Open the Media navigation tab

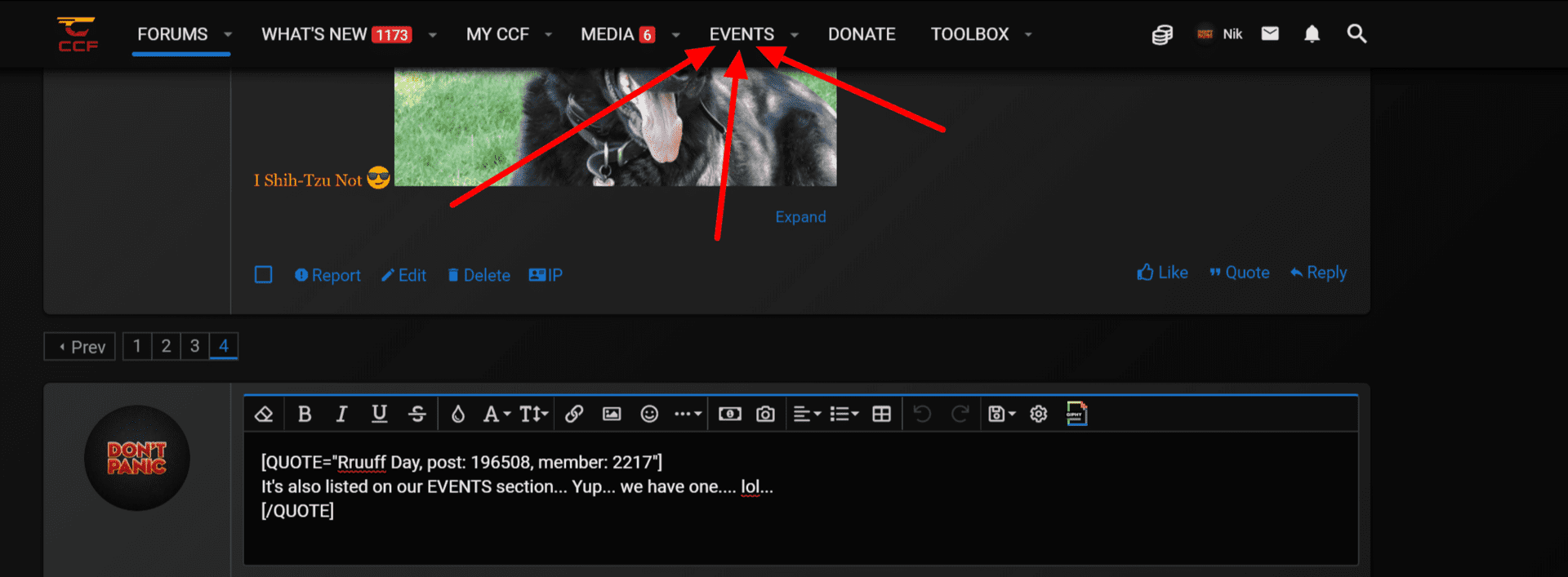coord(608,34)
